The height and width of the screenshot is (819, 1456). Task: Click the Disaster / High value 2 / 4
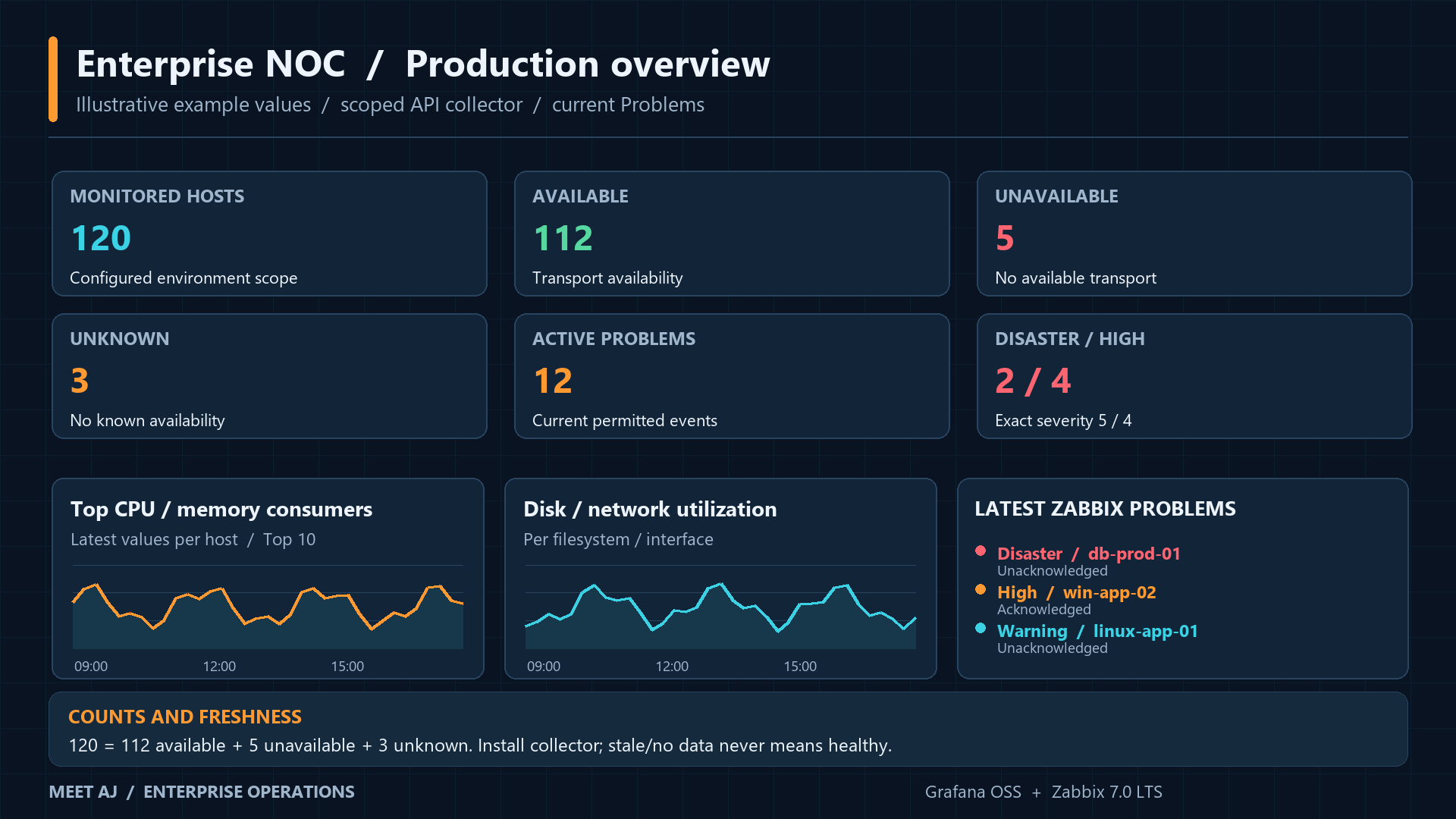1033,381
